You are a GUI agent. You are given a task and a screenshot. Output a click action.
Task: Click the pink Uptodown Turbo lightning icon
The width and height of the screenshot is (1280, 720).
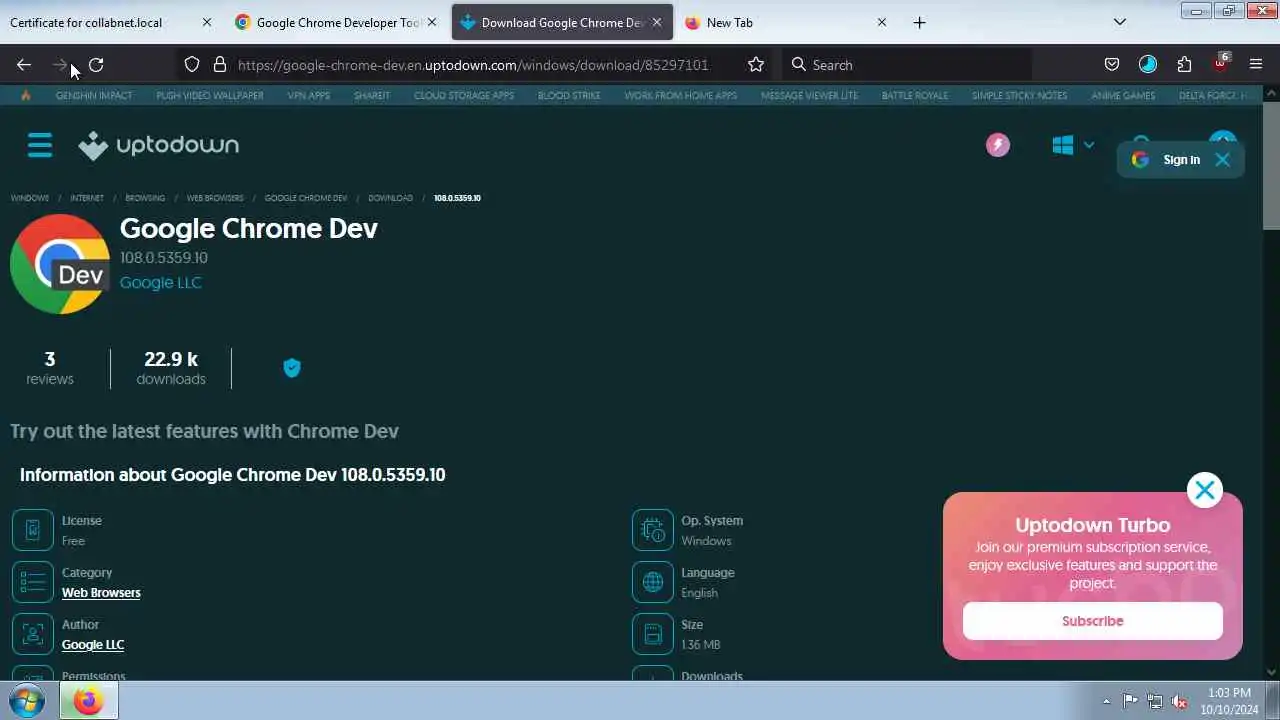pos(998,145)
